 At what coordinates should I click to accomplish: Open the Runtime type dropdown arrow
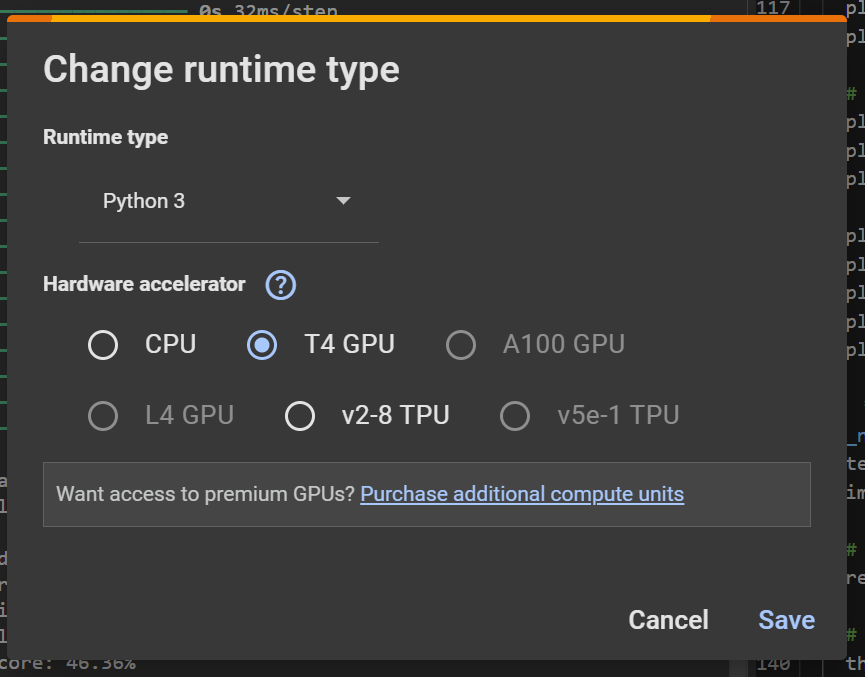coord(343,201)
